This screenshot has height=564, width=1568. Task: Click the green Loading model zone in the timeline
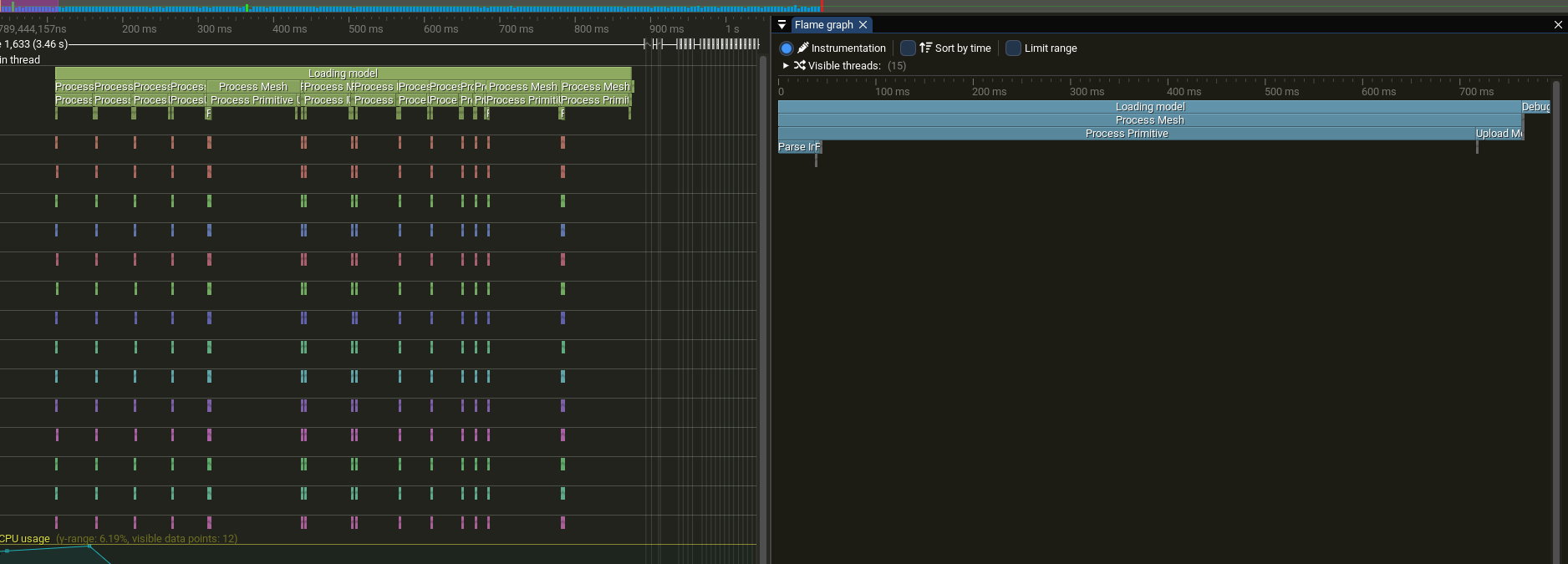click(343, 74)
